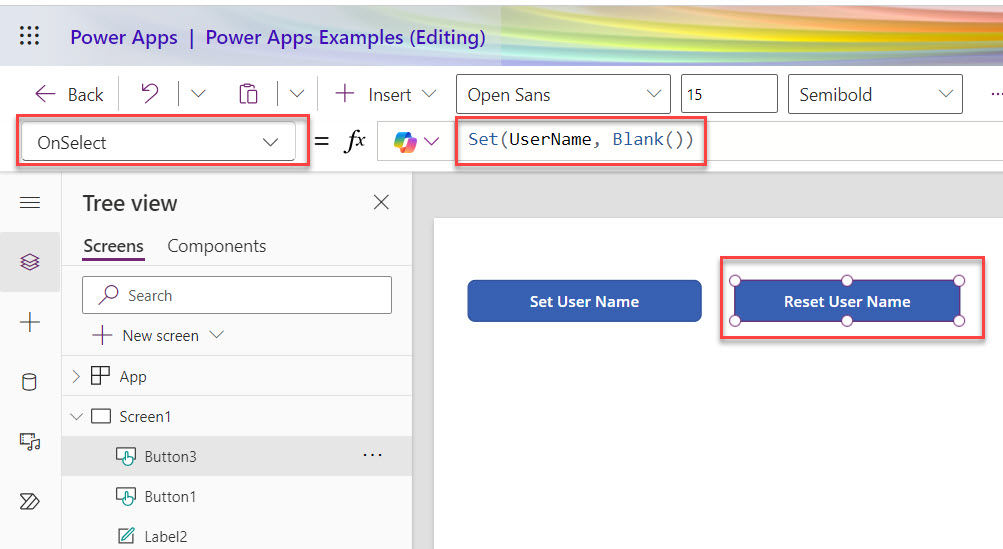
Task: Click the font size field showing 15
Action: [729, 94]
